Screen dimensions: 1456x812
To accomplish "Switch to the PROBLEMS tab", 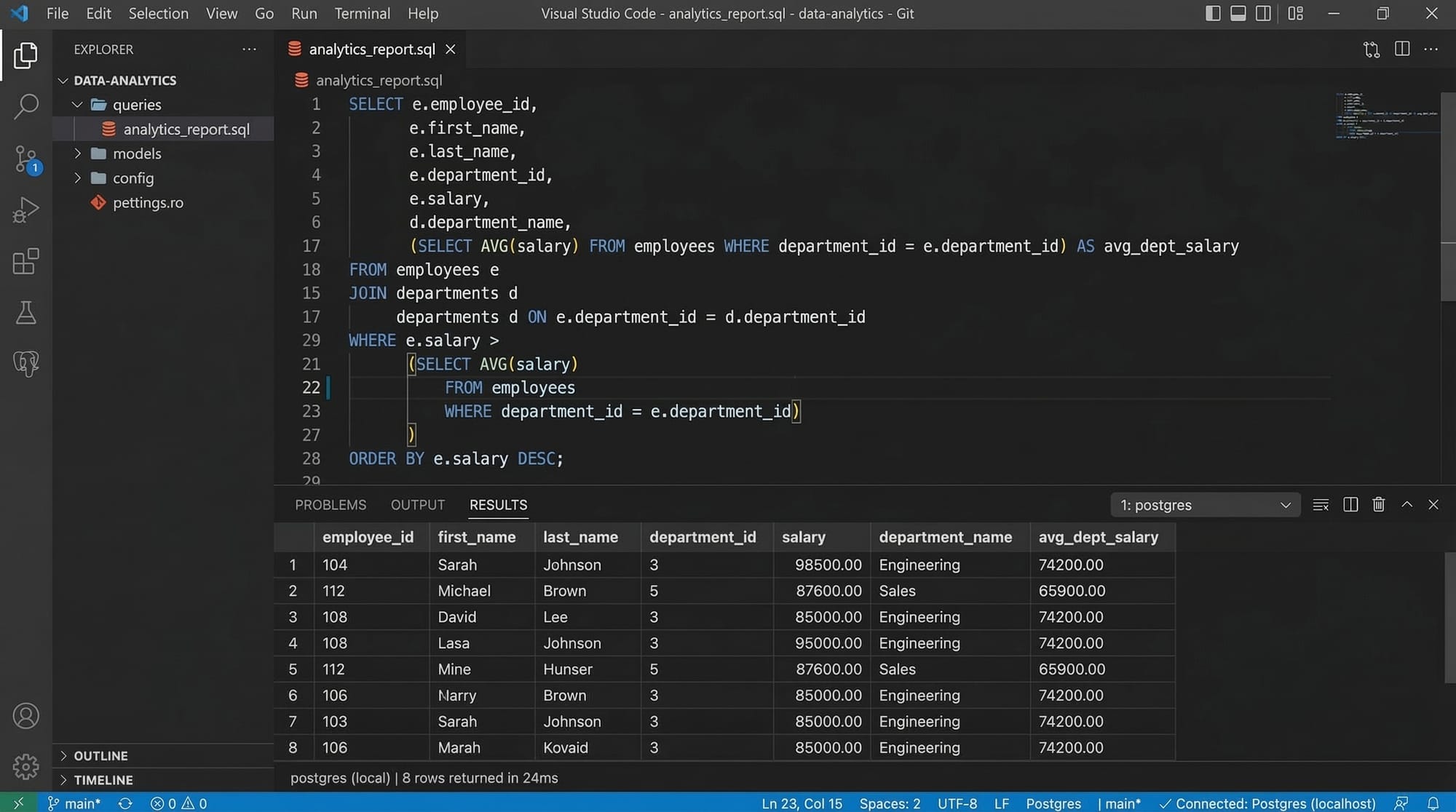I will click(331, 505).
